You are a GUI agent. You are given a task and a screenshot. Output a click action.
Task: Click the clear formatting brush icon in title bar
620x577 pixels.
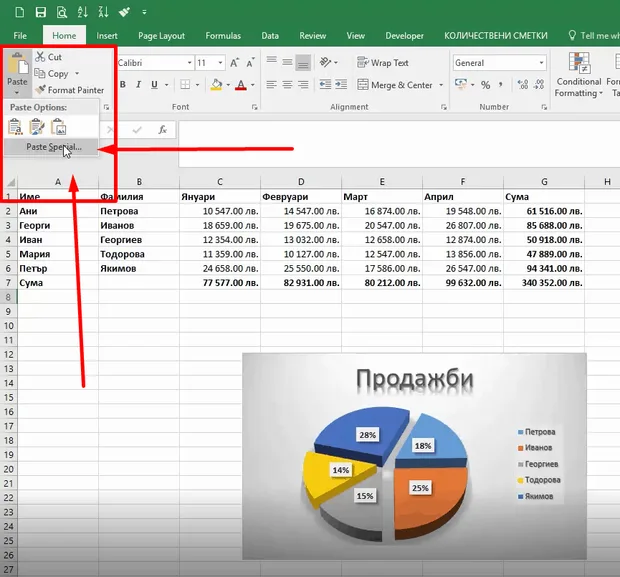[125, 12]
